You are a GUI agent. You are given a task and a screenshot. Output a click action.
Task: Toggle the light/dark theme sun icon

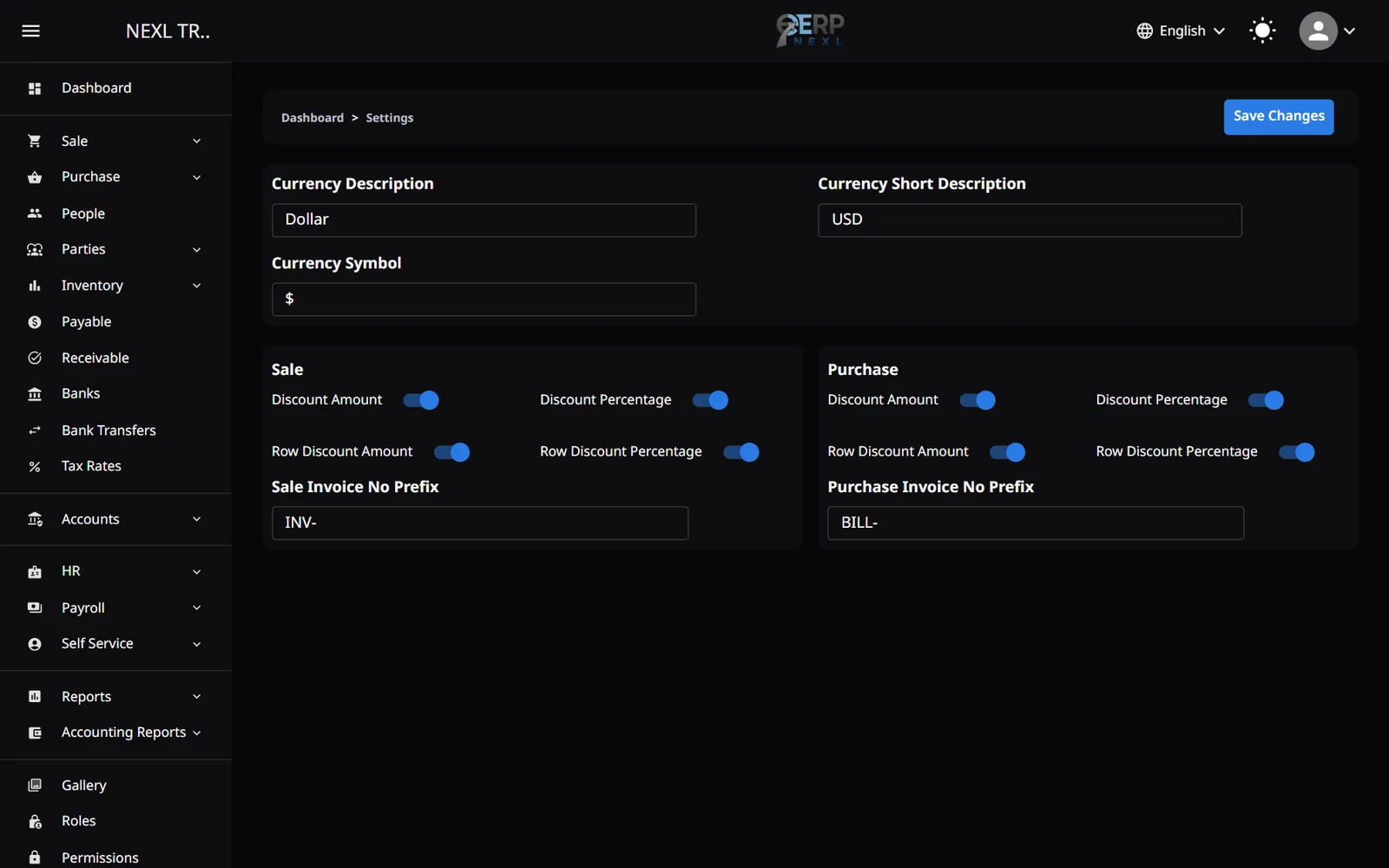click(1262, 30)
